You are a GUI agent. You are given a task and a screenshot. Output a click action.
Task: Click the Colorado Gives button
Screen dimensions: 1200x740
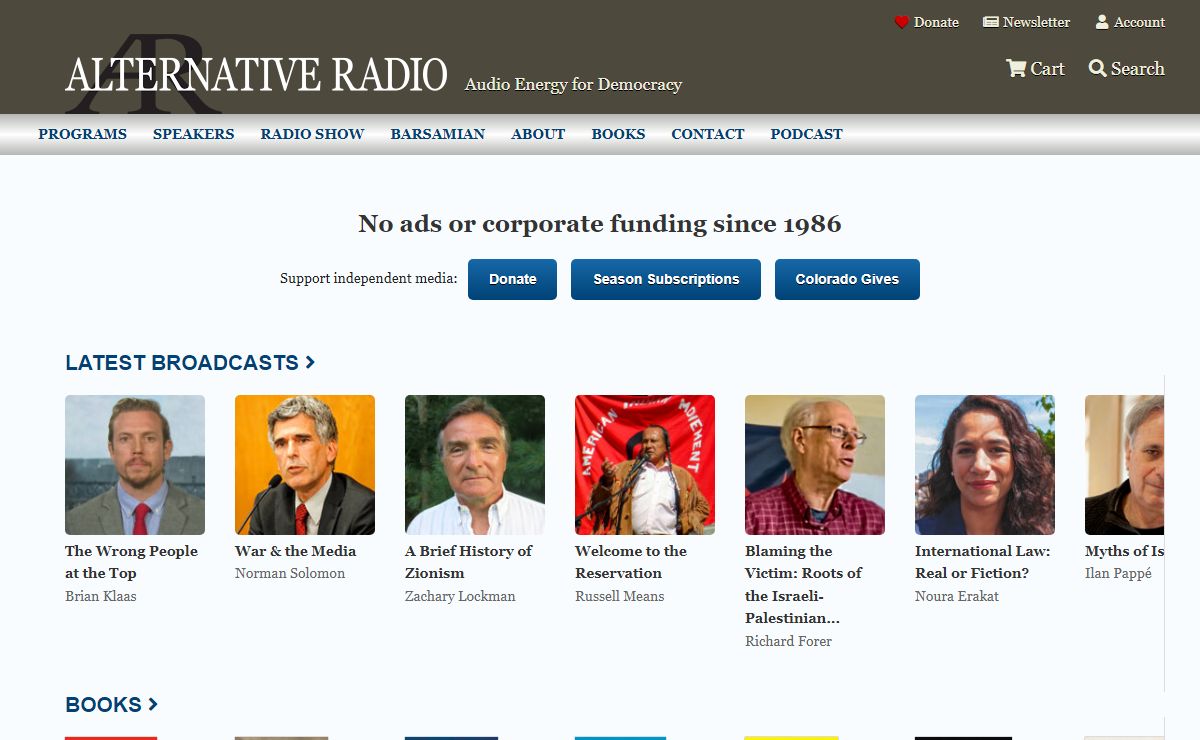coord(847,280)
